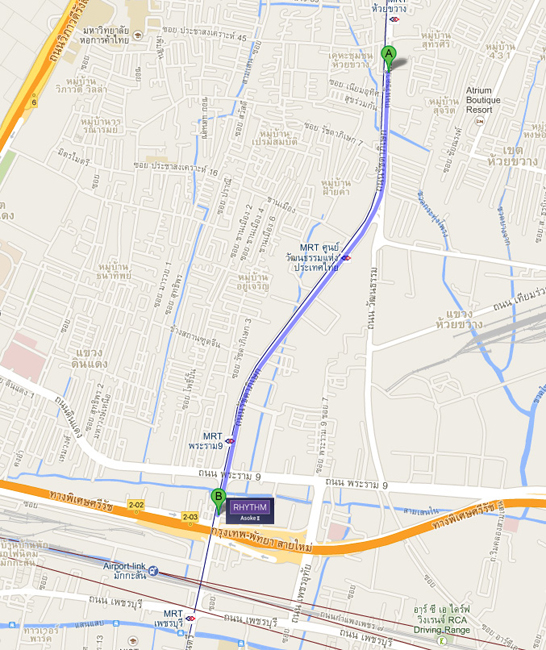Click the Atrium Boutique Resort label
The height and width of the screenshot is (650, 546).
483,100
